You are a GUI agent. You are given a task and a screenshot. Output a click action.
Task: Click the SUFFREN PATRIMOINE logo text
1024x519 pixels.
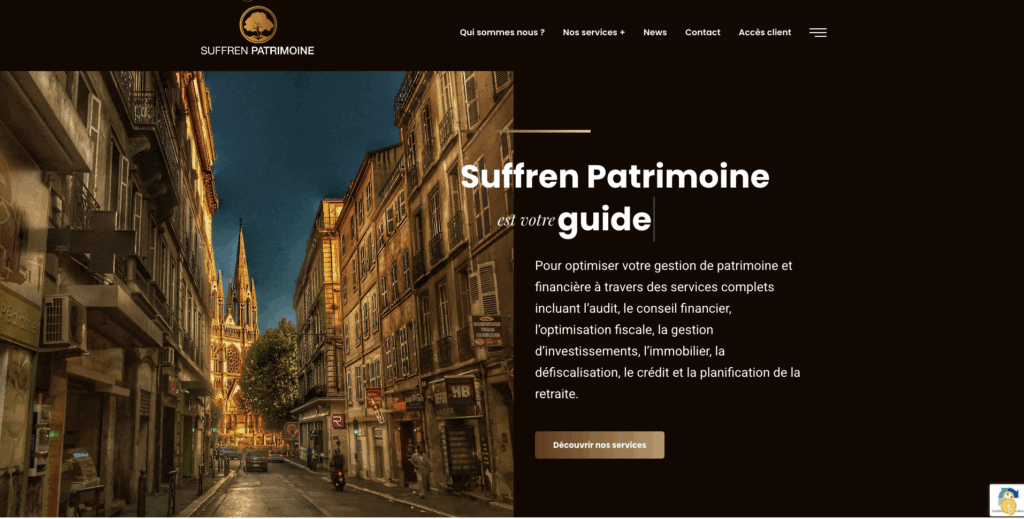pyautogui.click(x=257, y=51)
